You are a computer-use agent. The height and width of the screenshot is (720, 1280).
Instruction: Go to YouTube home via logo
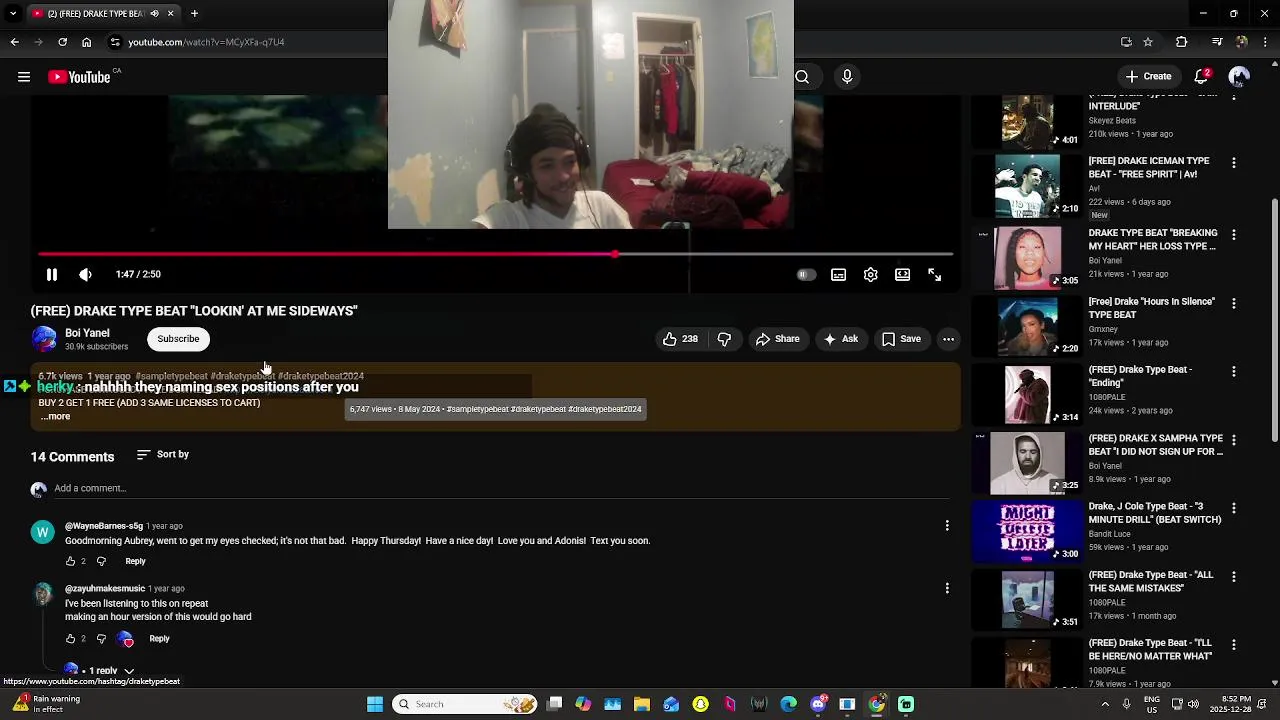tap(79, 77)
